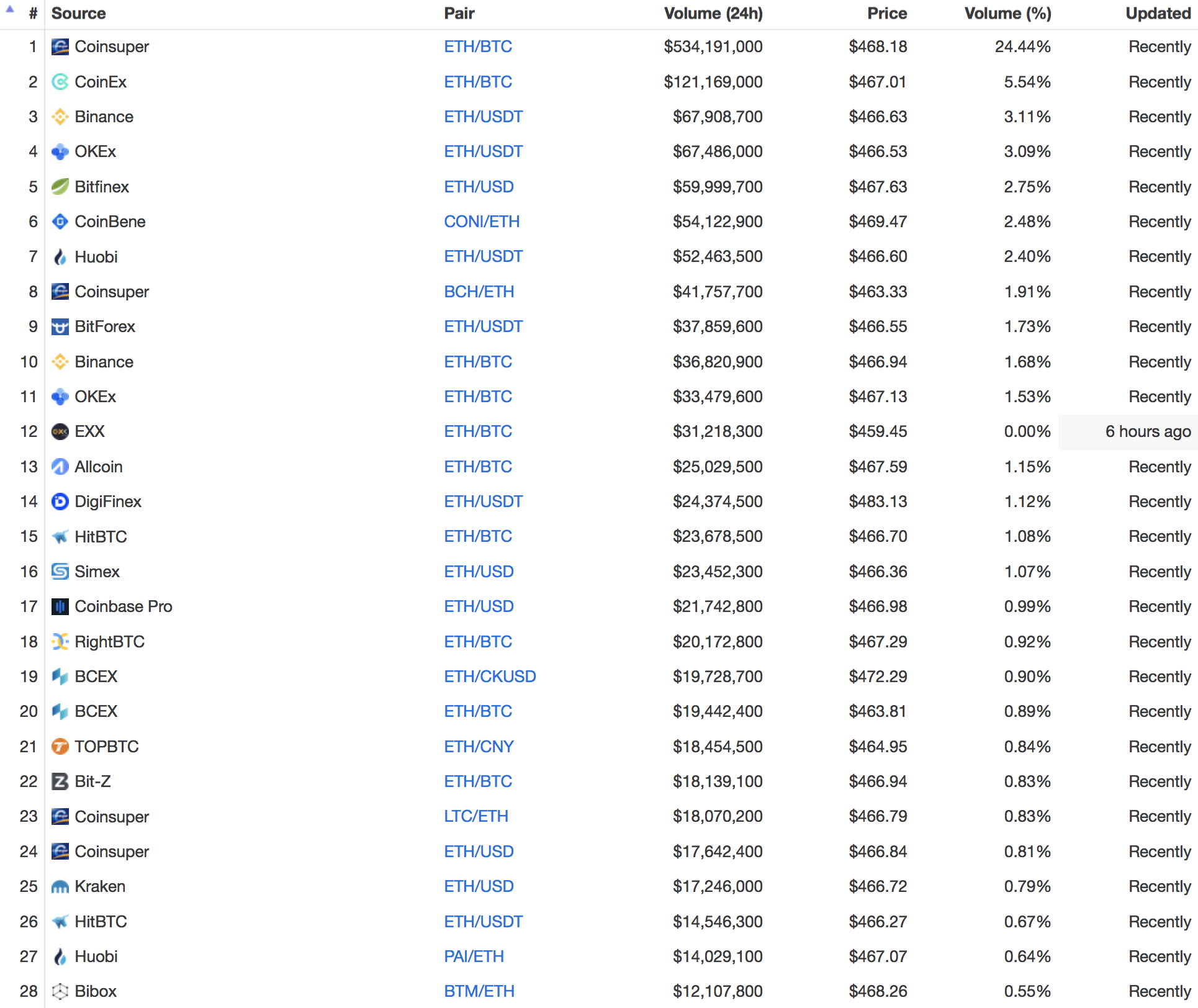The height and width of the screenshot is (1008, 1198).
Task: Click the Bibox logo icon
Action: click(60, 991)
